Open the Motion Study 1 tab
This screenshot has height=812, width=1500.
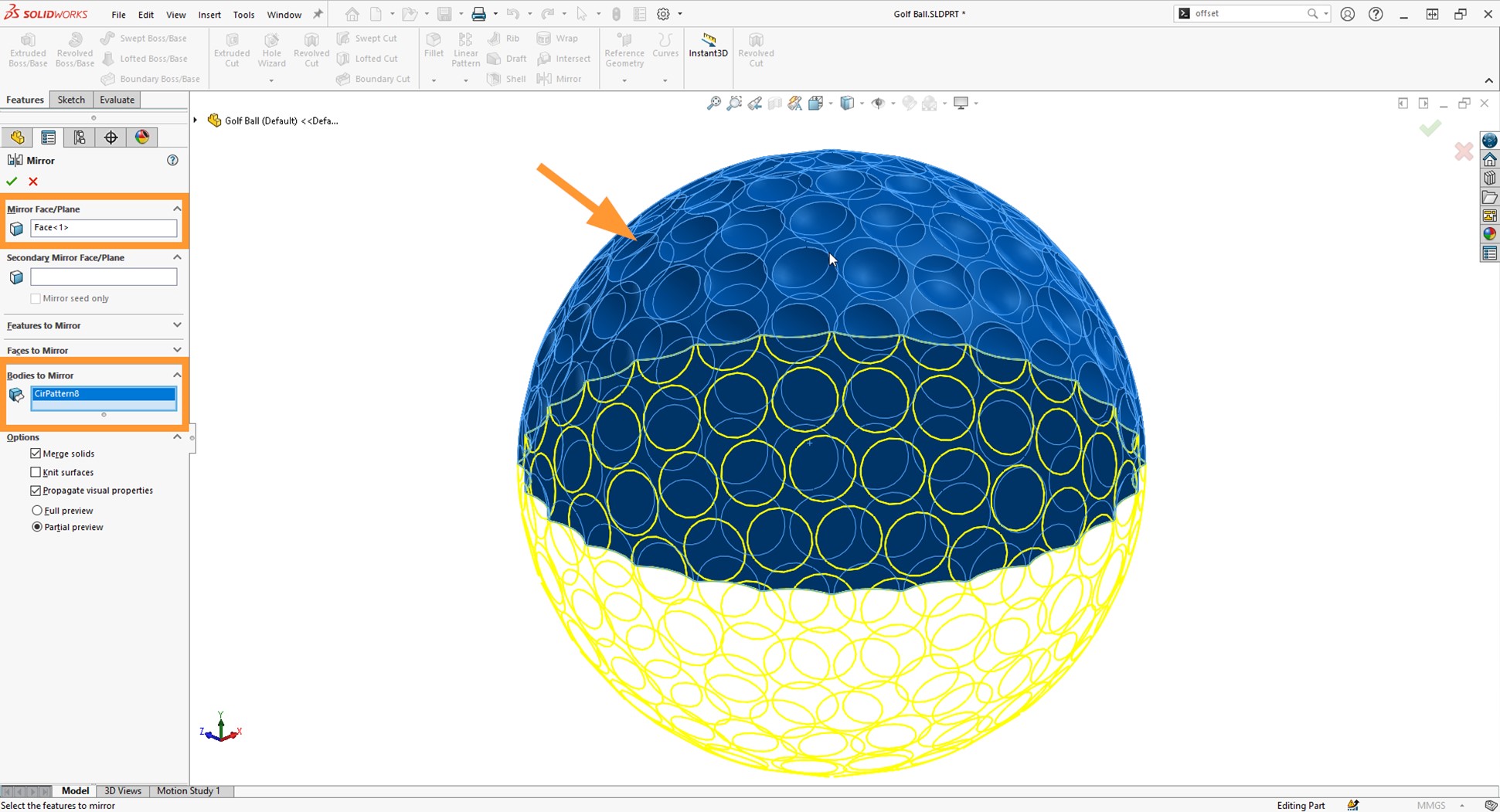188,790
